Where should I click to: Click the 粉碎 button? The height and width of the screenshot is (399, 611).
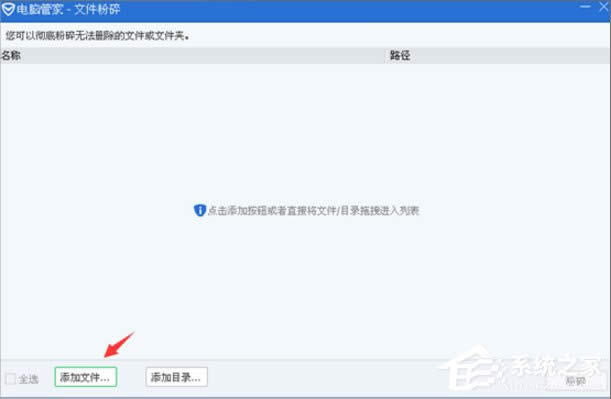[575, 381]
